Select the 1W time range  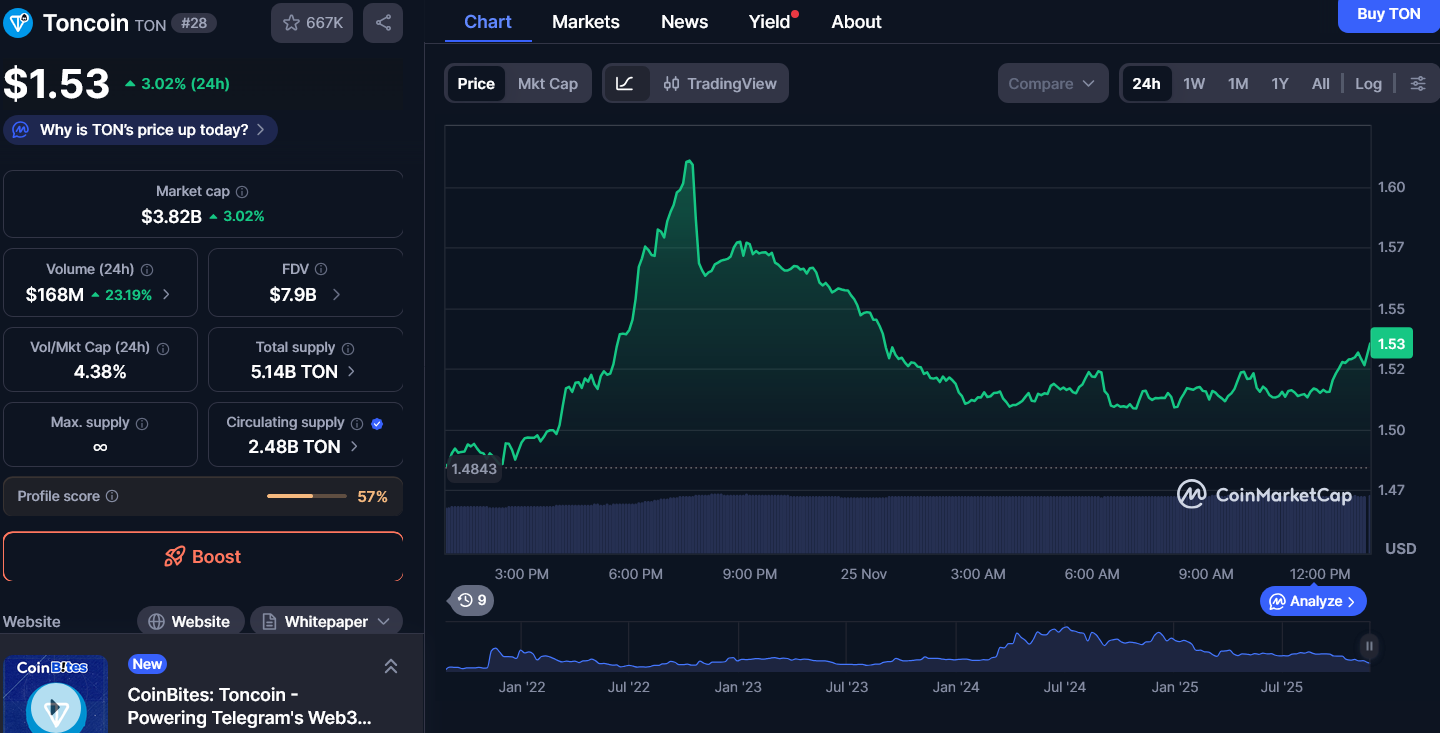click(1194, 84)
